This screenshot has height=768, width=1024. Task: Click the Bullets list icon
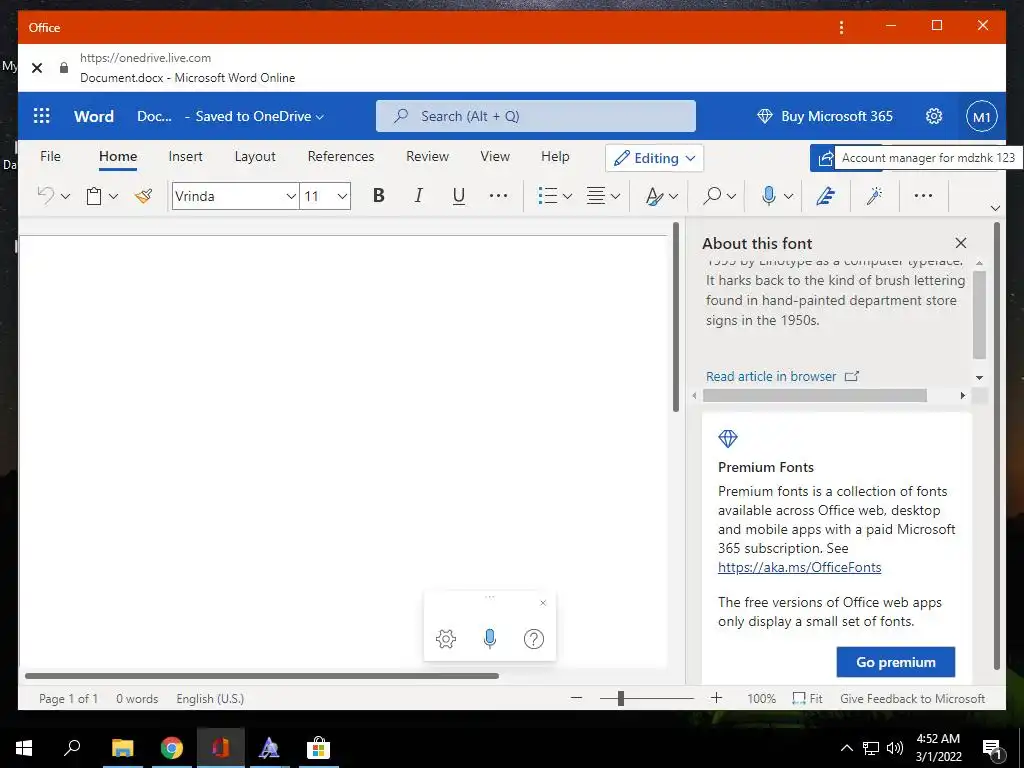click(x=547, y=196)
